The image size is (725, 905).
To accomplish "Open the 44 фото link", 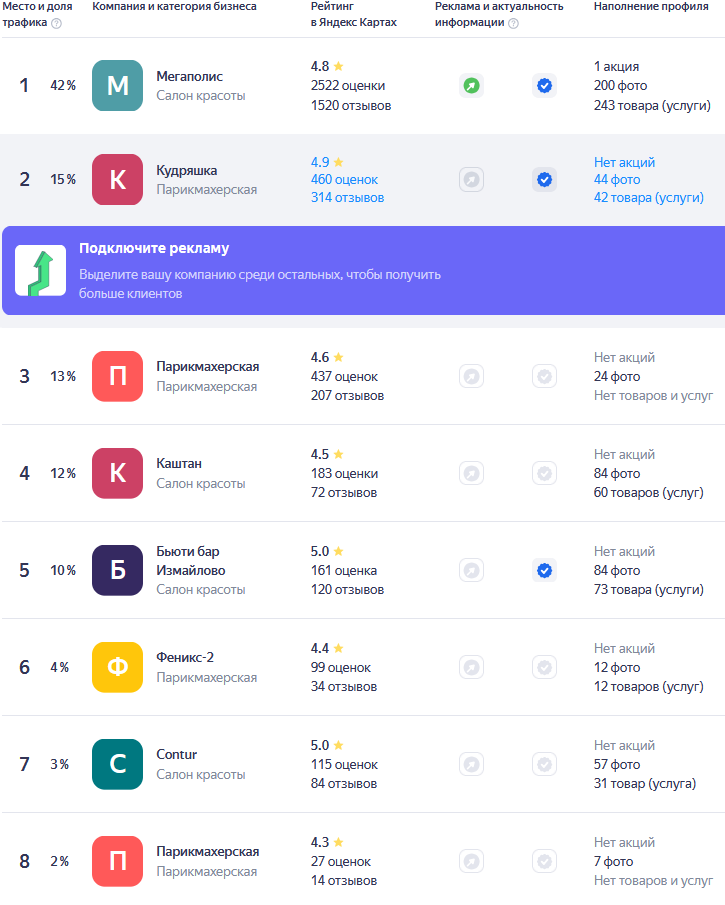I will (617, 179).
